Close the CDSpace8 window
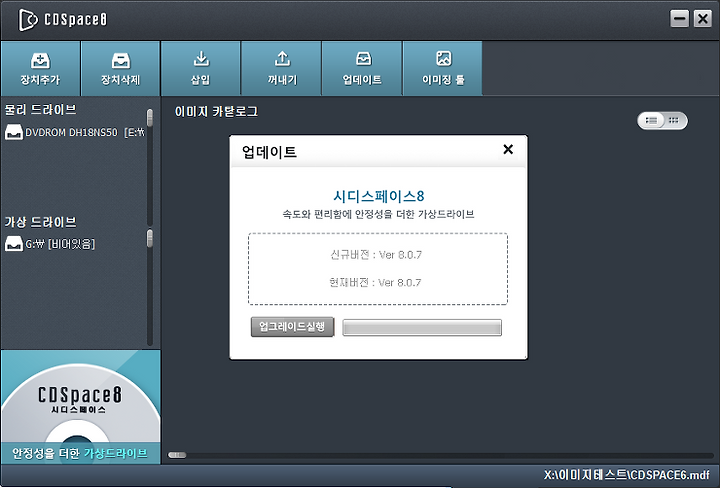Image resolution: width=720 pixels, height=488 pixels. (703, 19)
